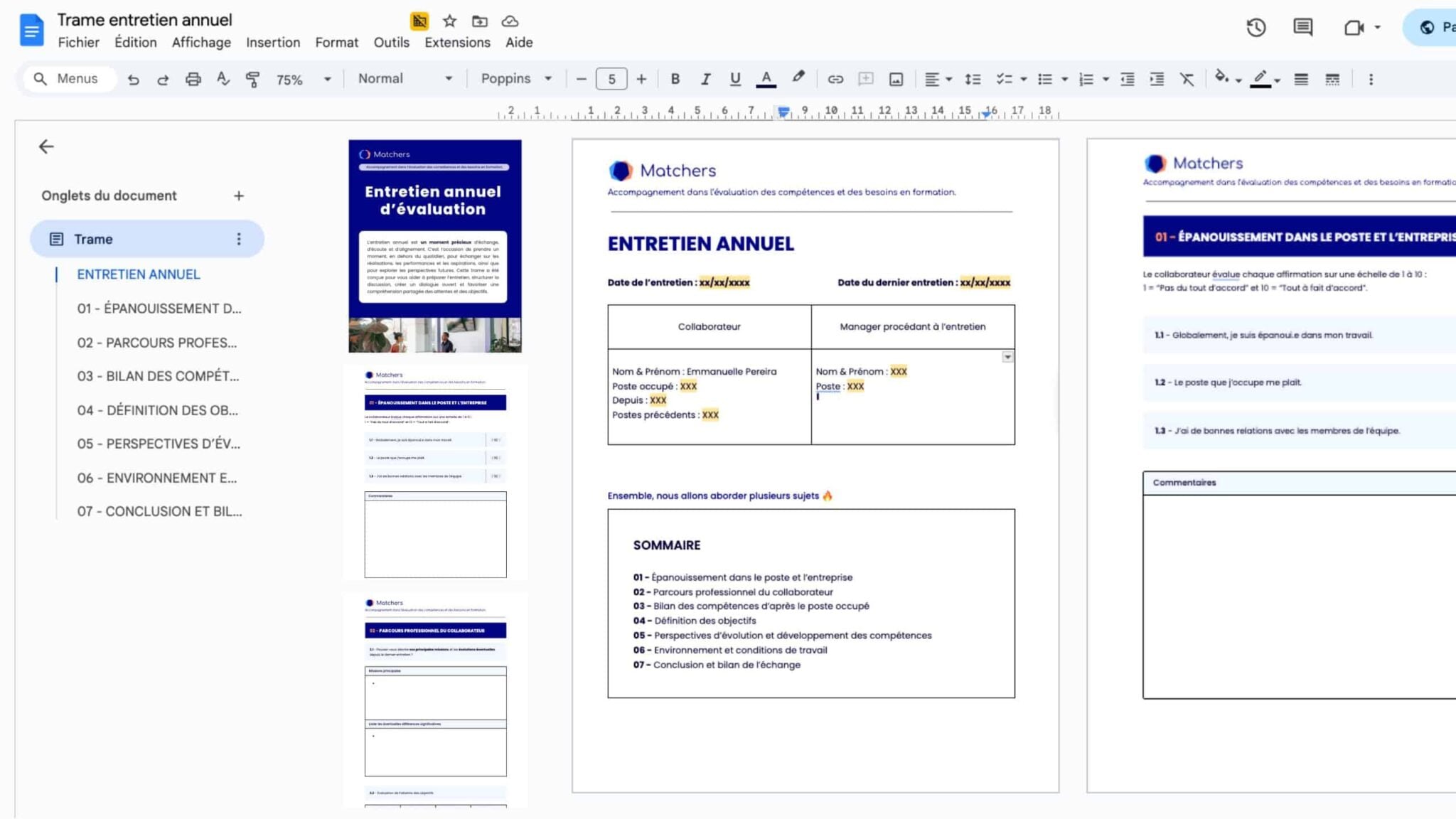Open the Extensions menu
The image size is (1456, 819).
tap(457, 43)
